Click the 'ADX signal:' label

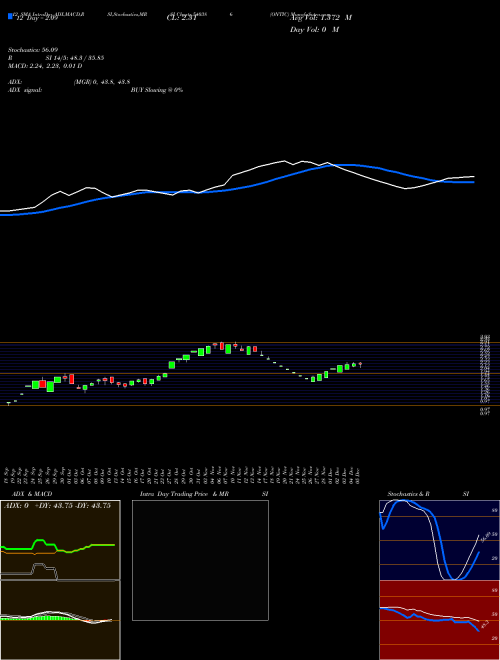[x=25, y=90]
